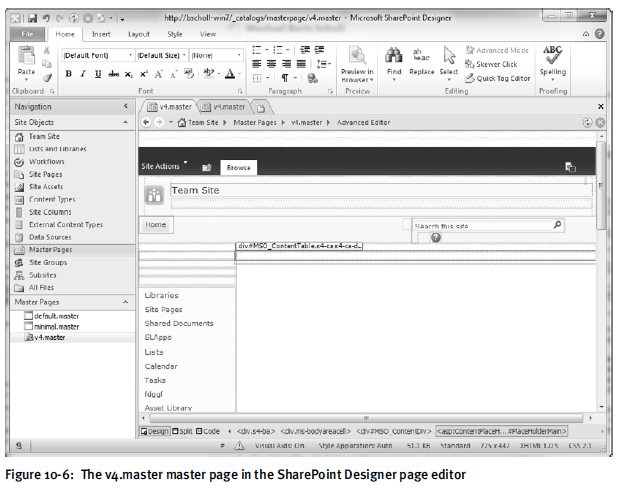Image resolution: width=622 pixels, height=489 pixels.
Task: Switch to Split view
Action: (182, 431)
